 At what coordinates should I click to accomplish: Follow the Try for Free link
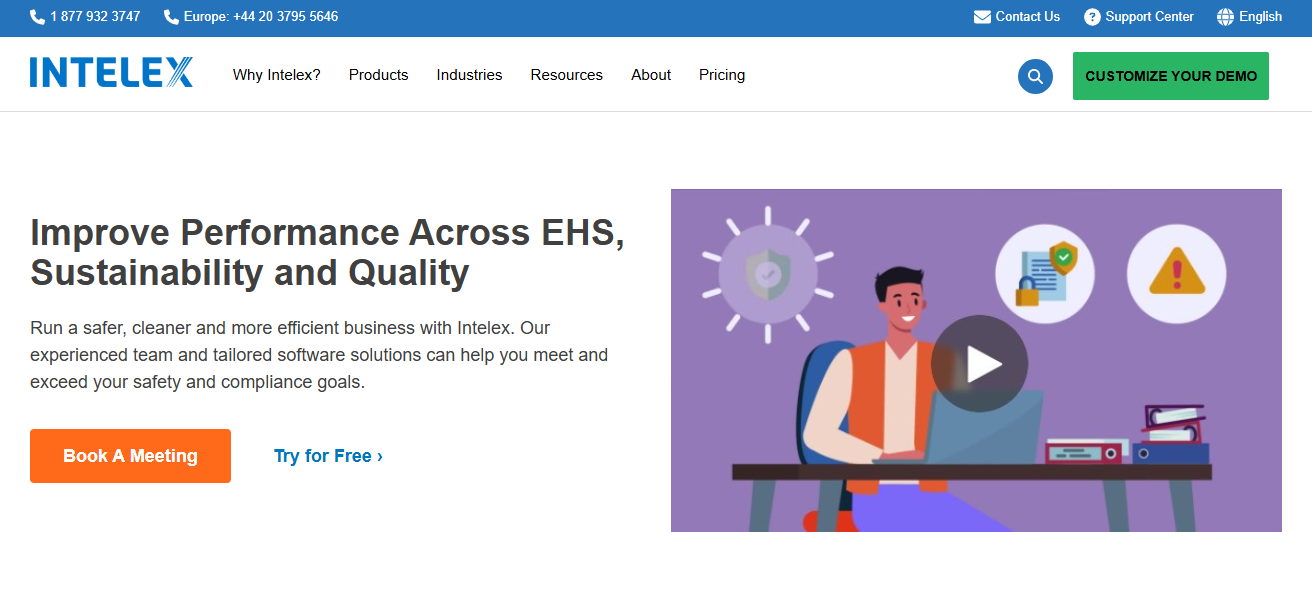pos(328,456)
